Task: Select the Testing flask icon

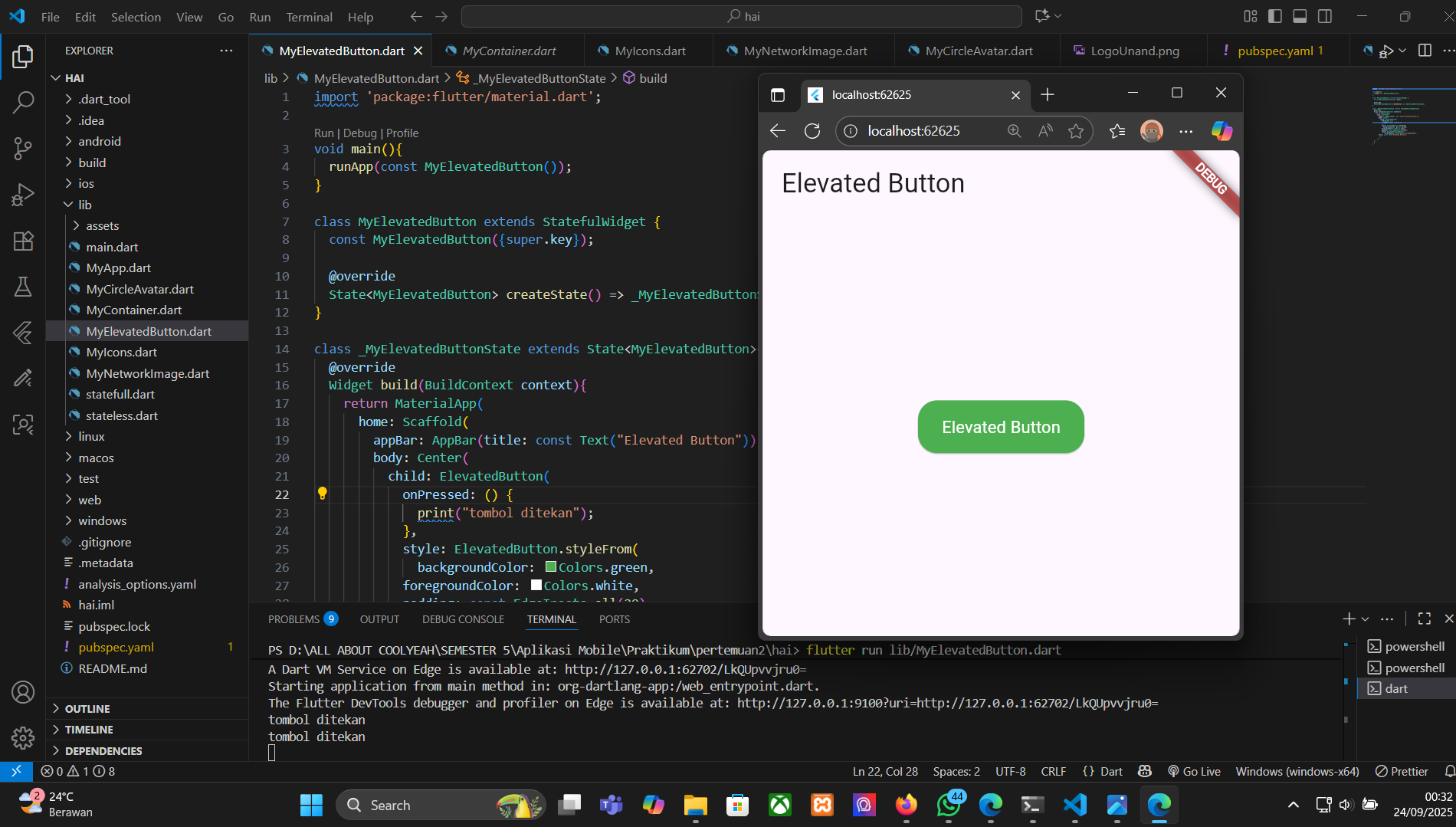Action: (x=23, y=287)
